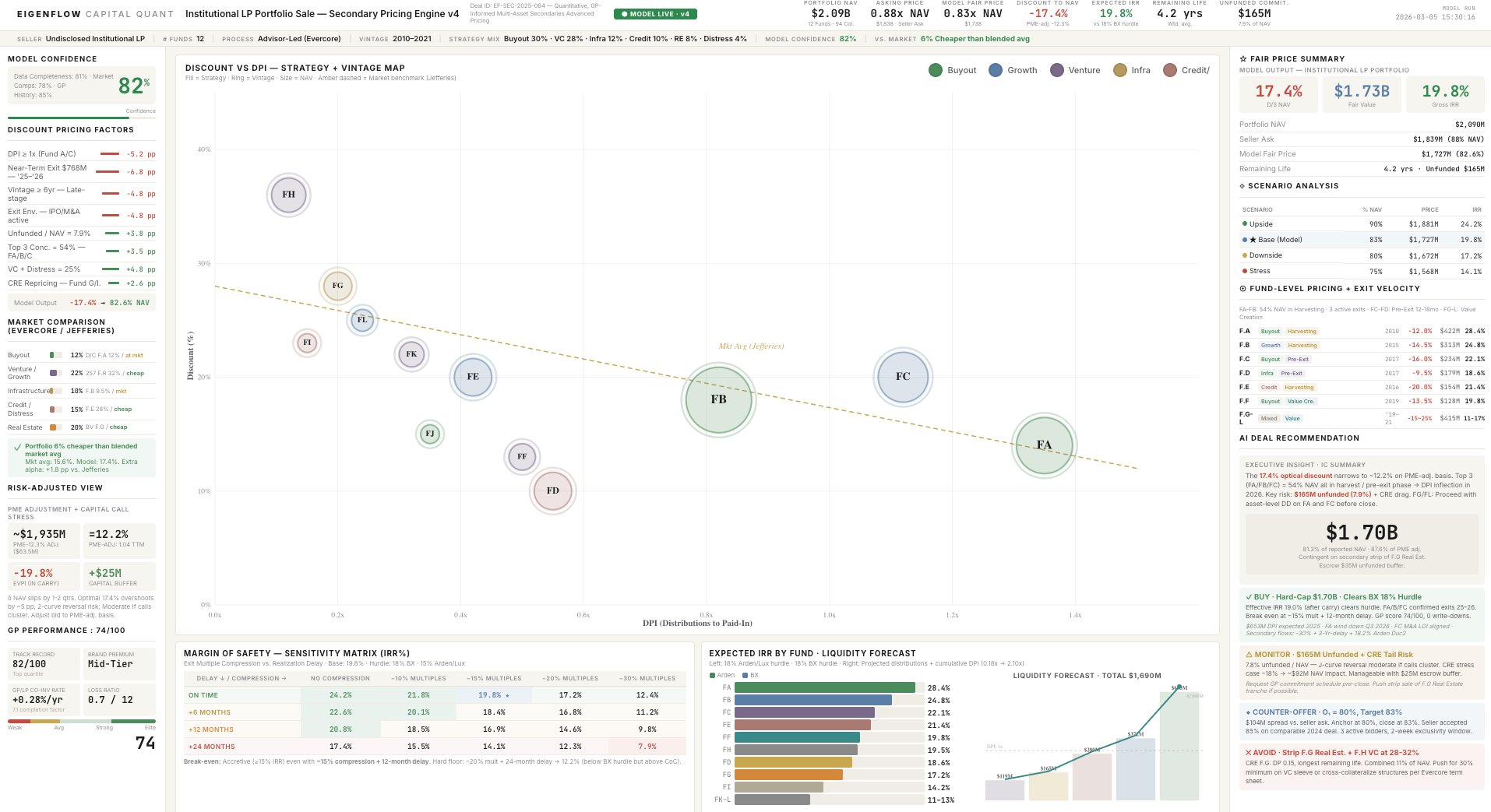Click the FA bar in Expected IRR chart
The image size is (1491, 812).
tap(824, 687)
